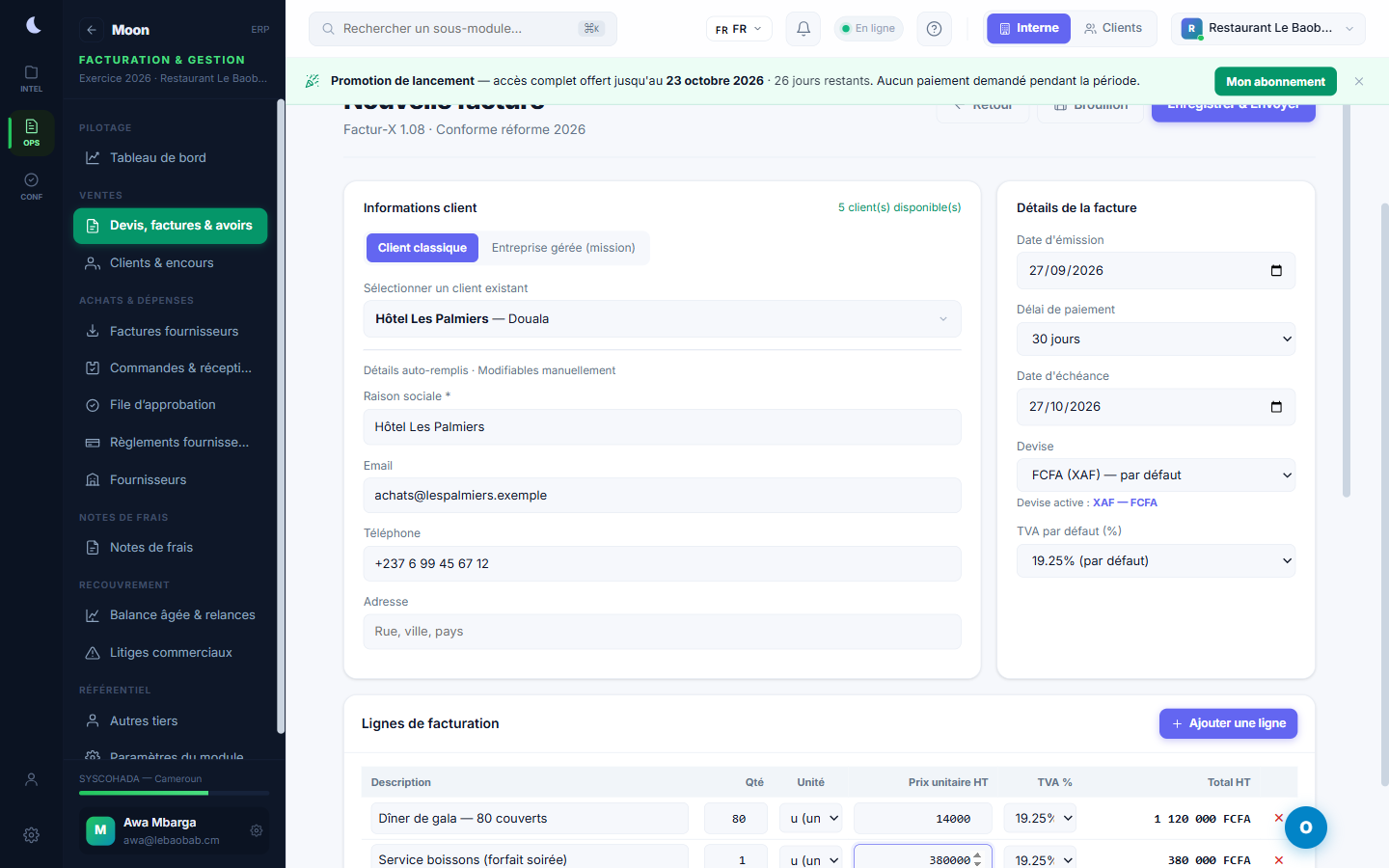Switch to Clients view
The height and width of the screenshot is (868, 1389).
coord(1113,28)
